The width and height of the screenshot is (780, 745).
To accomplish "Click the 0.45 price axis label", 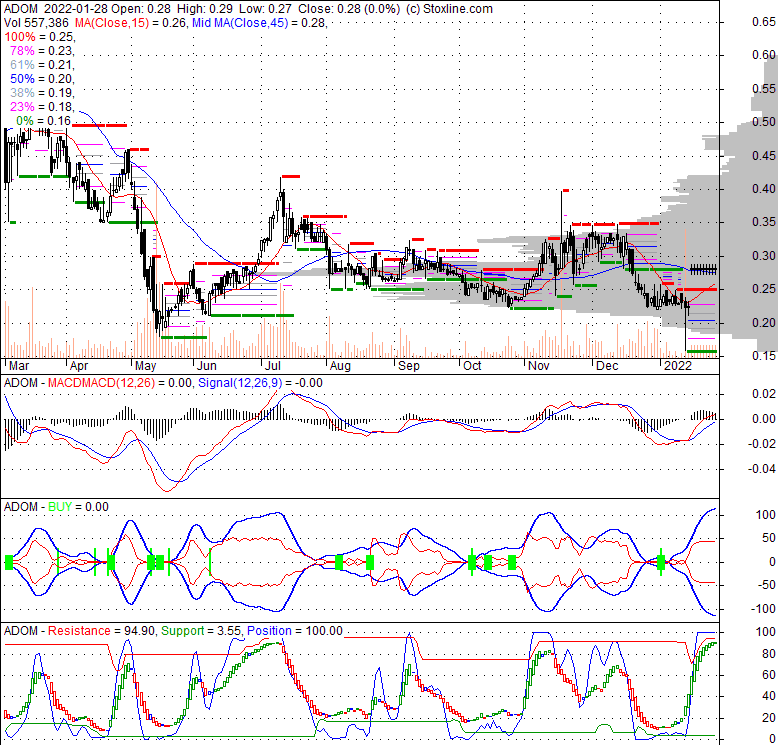I will [x=764, y=156].
